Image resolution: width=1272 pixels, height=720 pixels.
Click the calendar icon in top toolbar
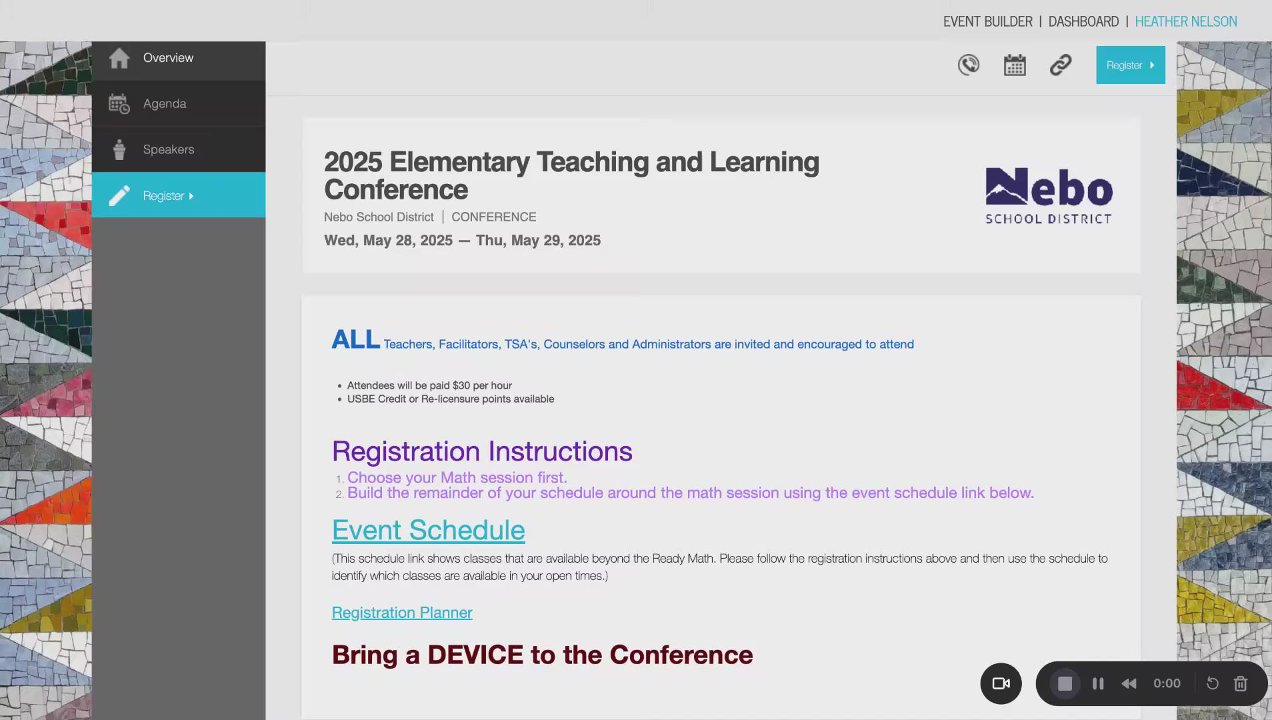(1015, 65)
